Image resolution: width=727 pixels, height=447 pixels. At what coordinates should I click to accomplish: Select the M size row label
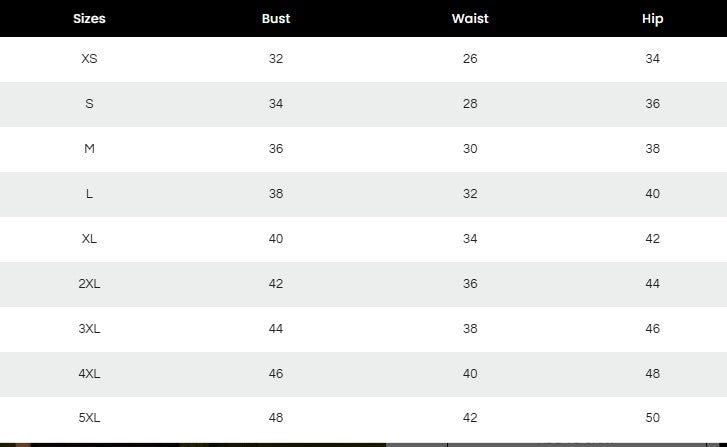pos(89,149)
